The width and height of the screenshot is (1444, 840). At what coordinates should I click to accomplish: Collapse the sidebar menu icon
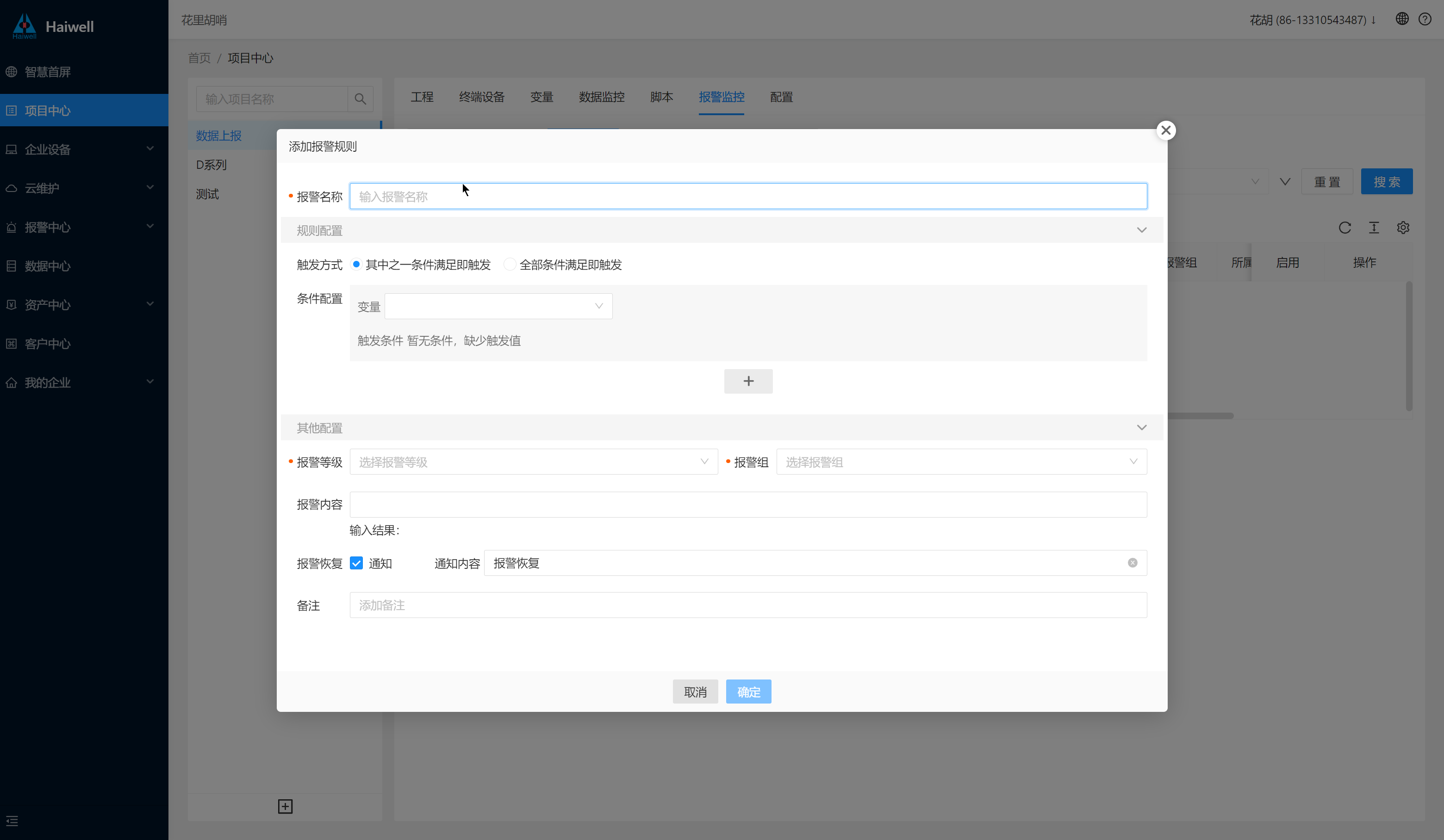pyautogui.click(x=12, y=821)
